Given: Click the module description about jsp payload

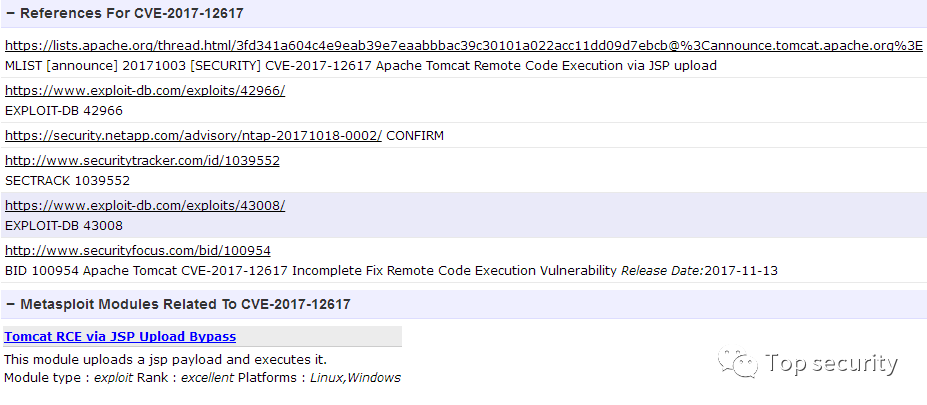Looking at the screenshot, I should pyautogui.click(x=166, y=359).
